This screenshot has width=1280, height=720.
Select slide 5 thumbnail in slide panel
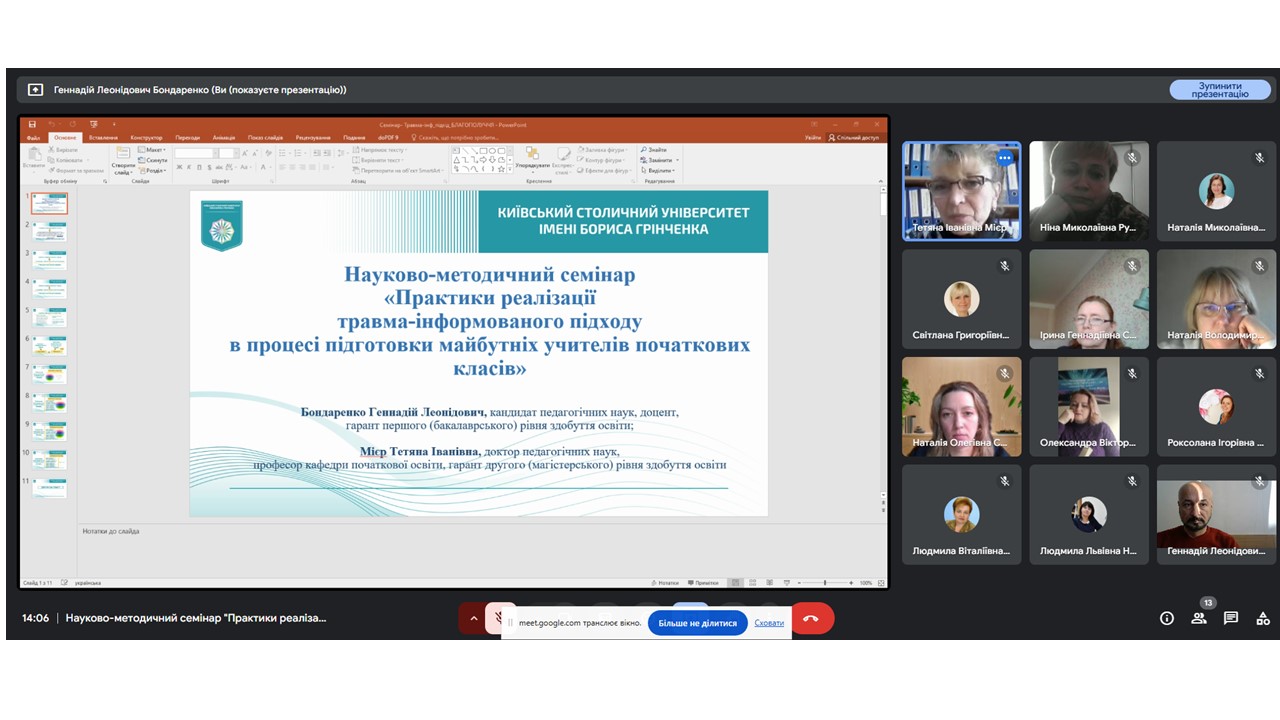point(49,318)
